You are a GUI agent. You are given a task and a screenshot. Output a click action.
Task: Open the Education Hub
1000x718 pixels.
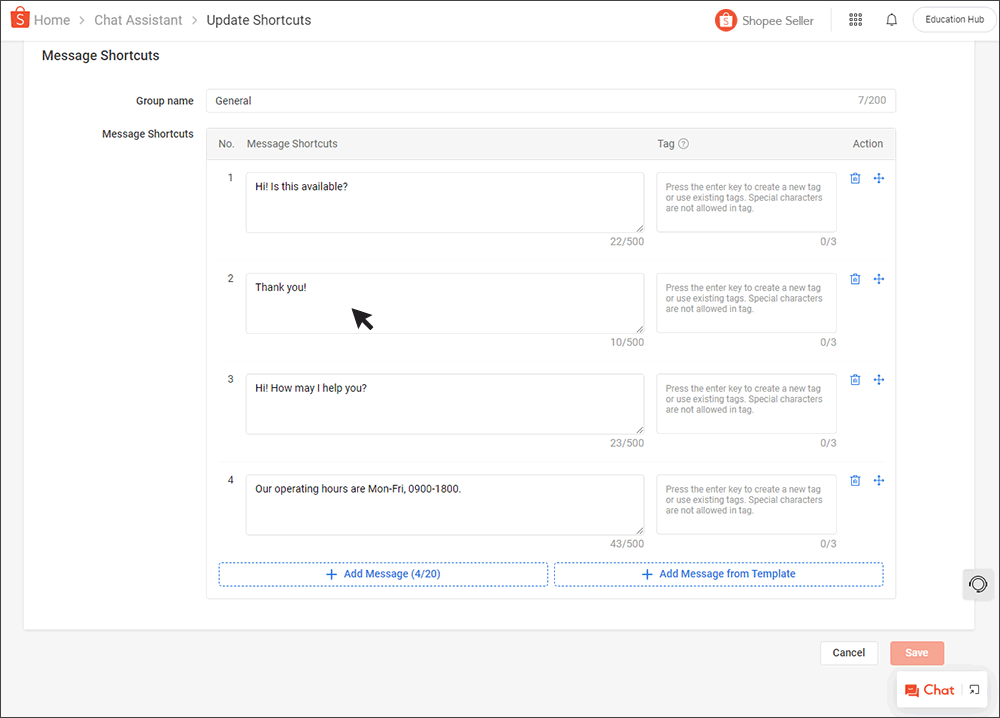[953, 18]
